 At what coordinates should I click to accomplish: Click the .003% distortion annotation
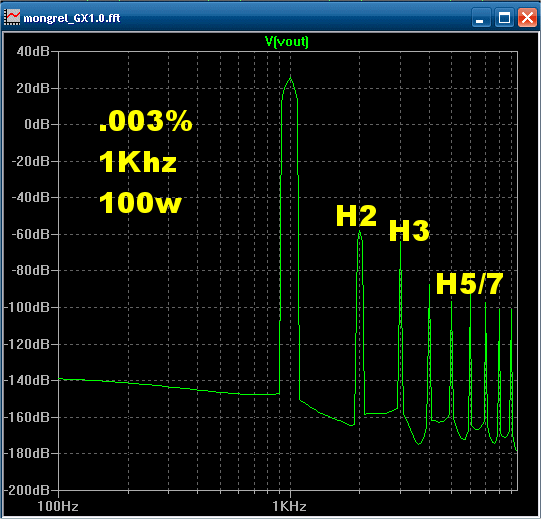tap(146, 121)
